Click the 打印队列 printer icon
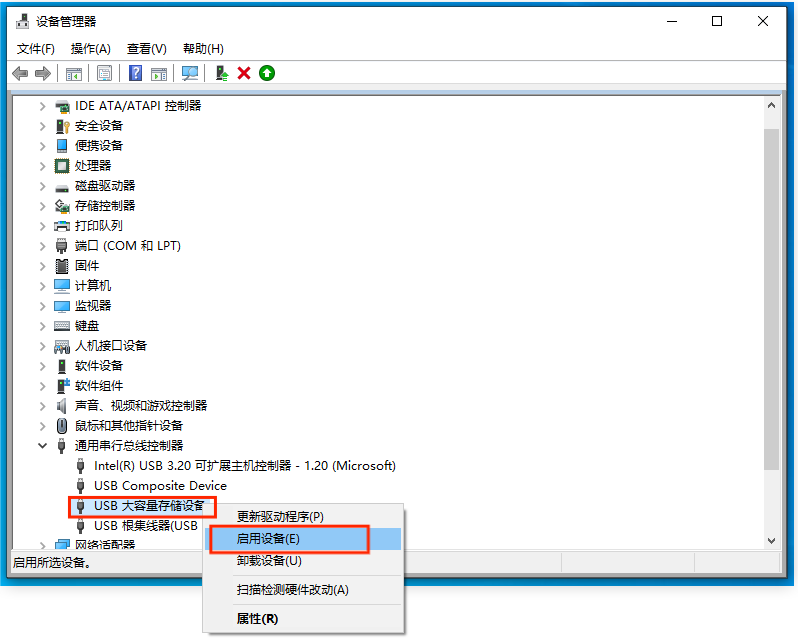The image size is (798, 639). point(62,226)
